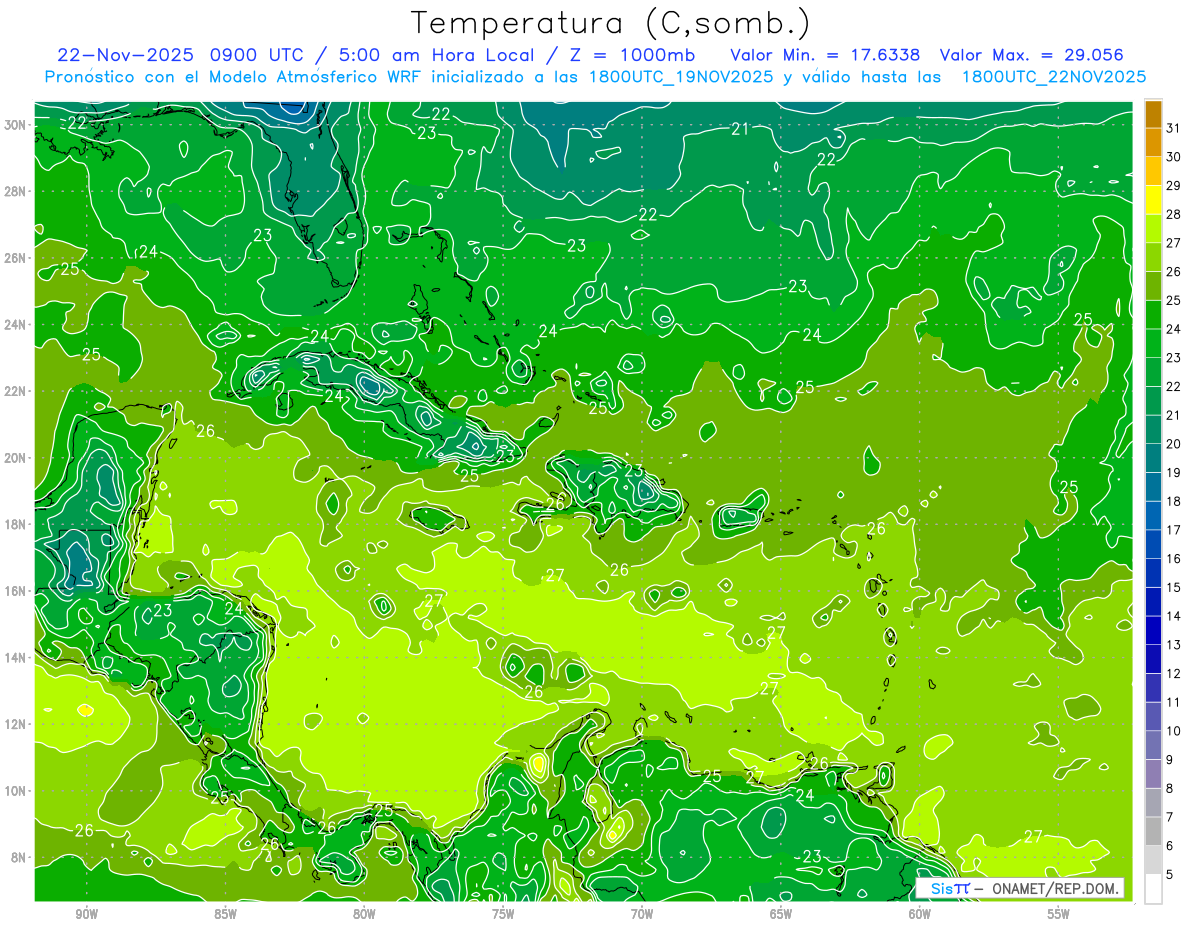Click the yellow color bar segment between 28 and 29
The width and height of the screenshot is (1200, 927).
(x=1153, y=199)
